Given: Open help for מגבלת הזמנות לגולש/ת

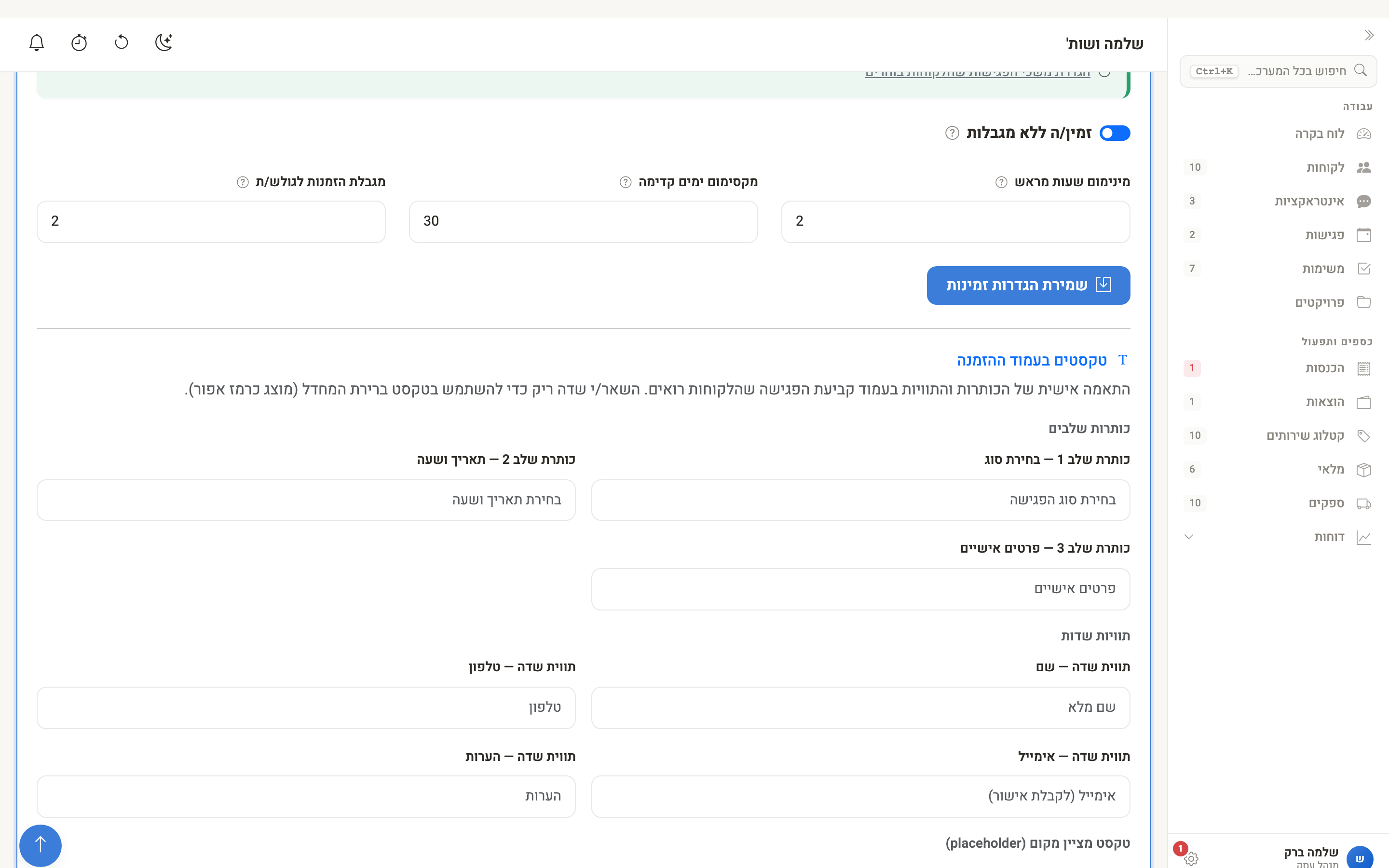Looking at the screenshot, I should pos(243,182).
